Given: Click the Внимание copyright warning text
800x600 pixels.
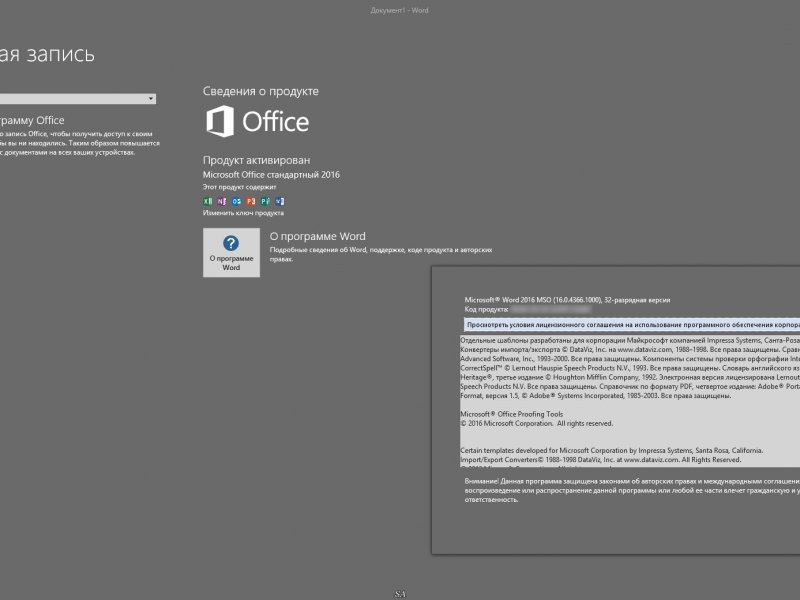Looking at the screenshot, I should point(632,490).
